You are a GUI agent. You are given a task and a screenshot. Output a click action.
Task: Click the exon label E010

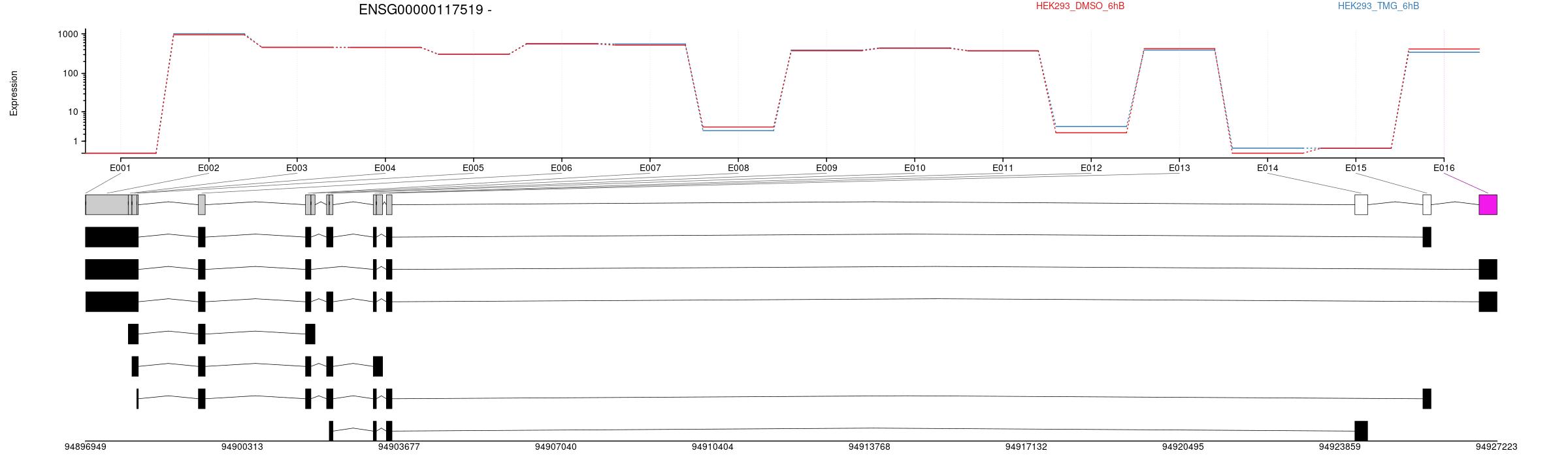(x=915, y=168)
